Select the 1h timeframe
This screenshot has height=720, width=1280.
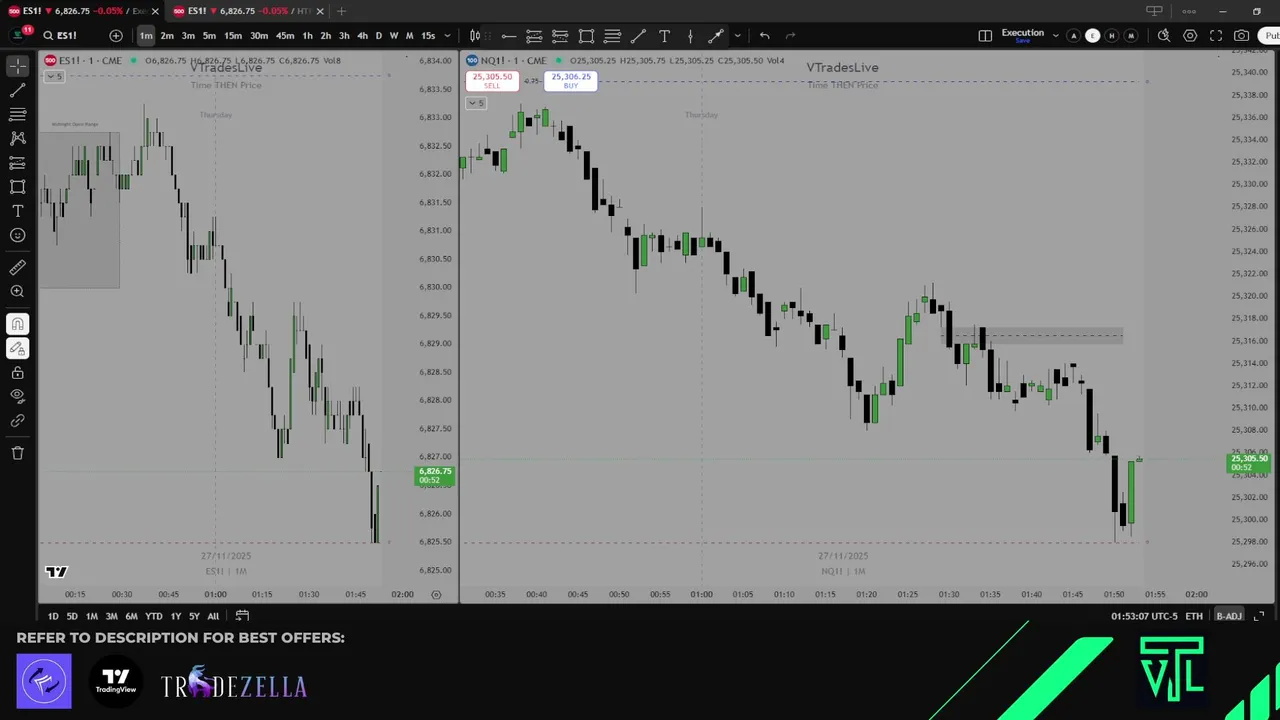[307, 35]
